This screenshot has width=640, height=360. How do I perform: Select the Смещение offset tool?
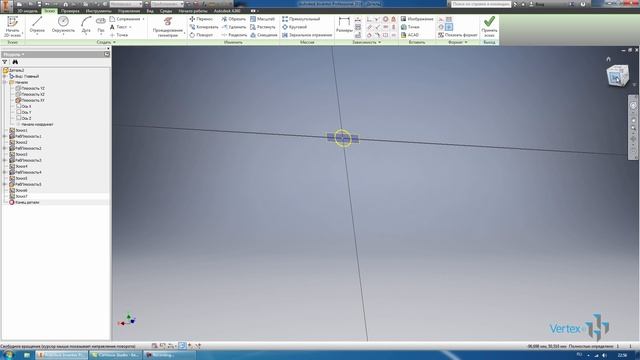click(x=264, y=35)
